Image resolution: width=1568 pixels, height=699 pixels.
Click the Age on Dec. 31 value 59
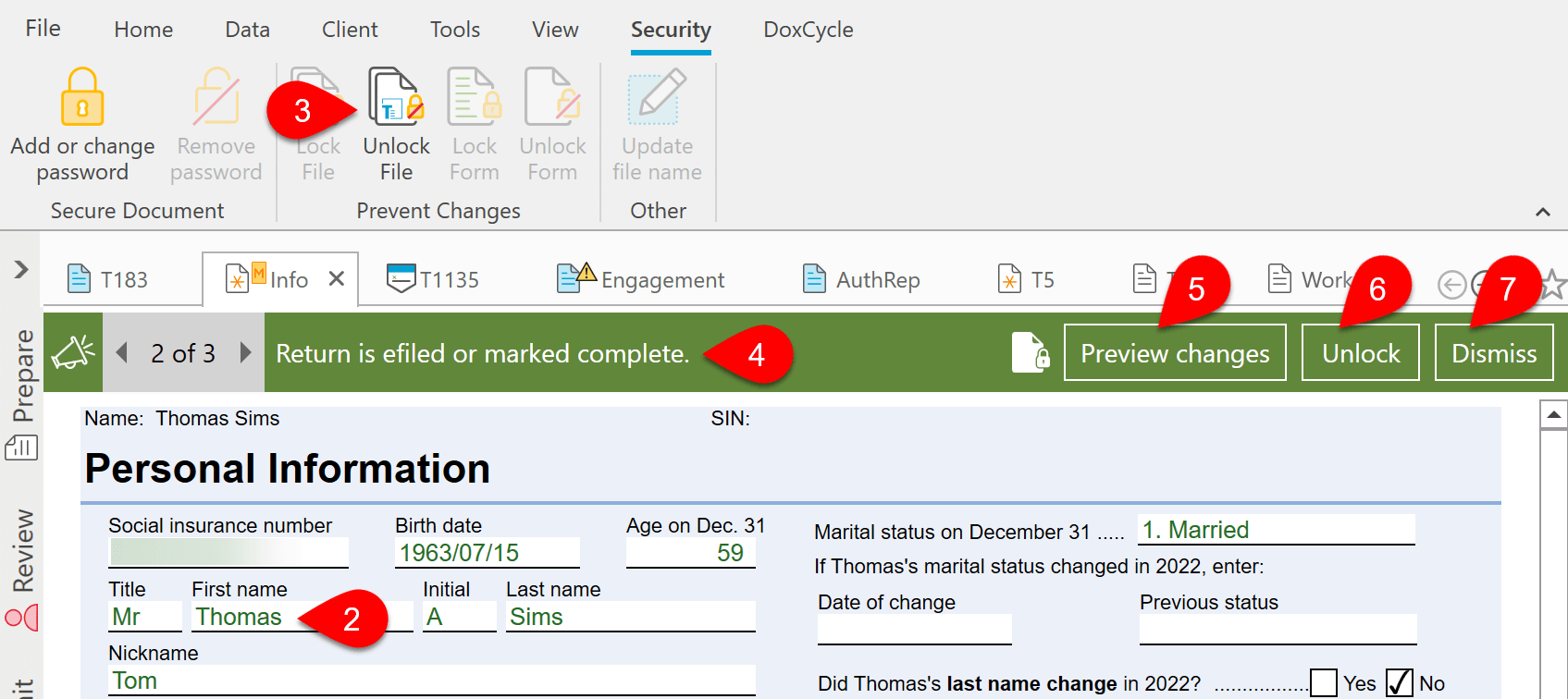[691, 552]
